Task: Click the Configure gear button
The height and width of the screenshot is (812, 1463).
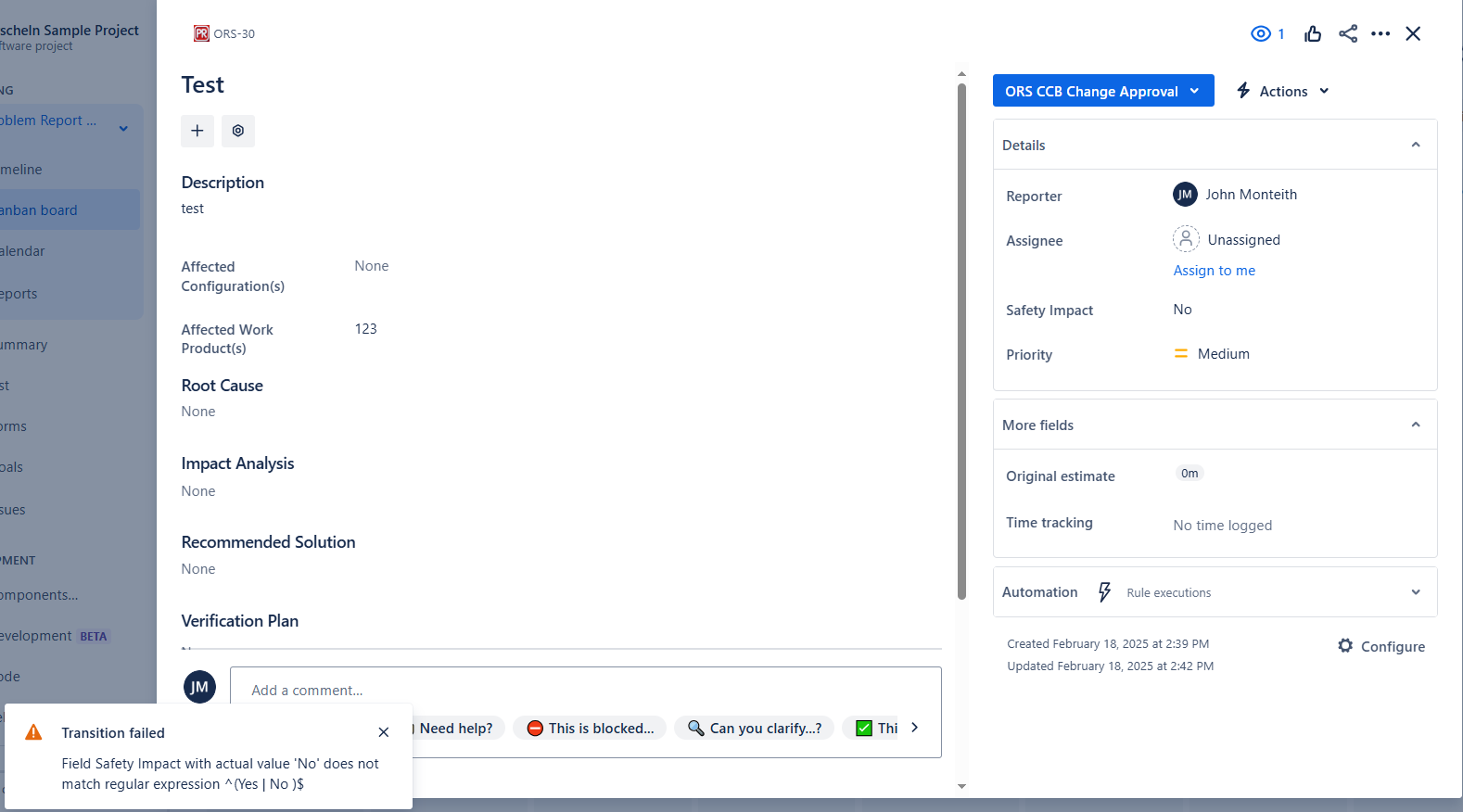Action: tap(1381, 646)
